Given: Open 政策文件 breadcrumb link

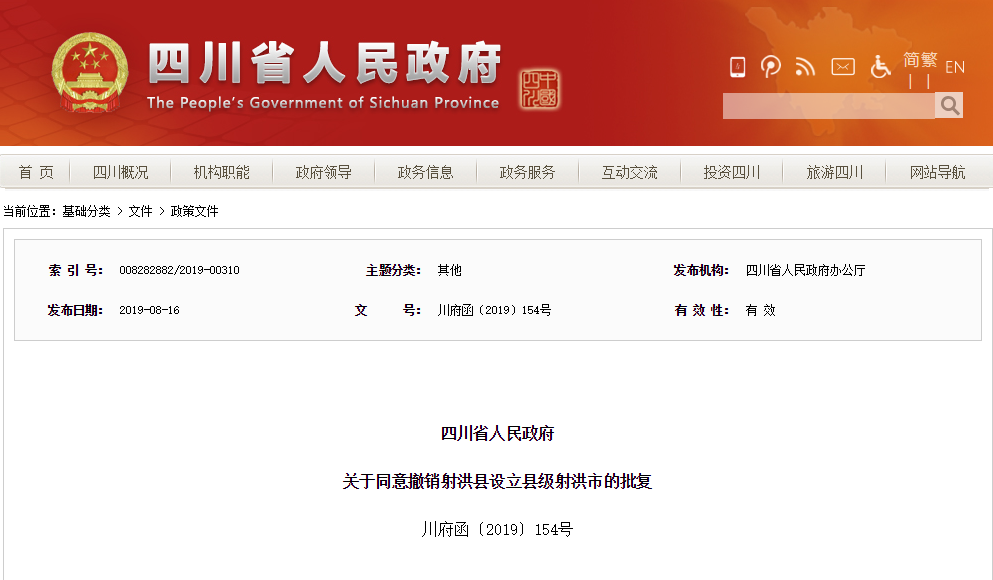Looking at the screenshot, I should 194,211.
